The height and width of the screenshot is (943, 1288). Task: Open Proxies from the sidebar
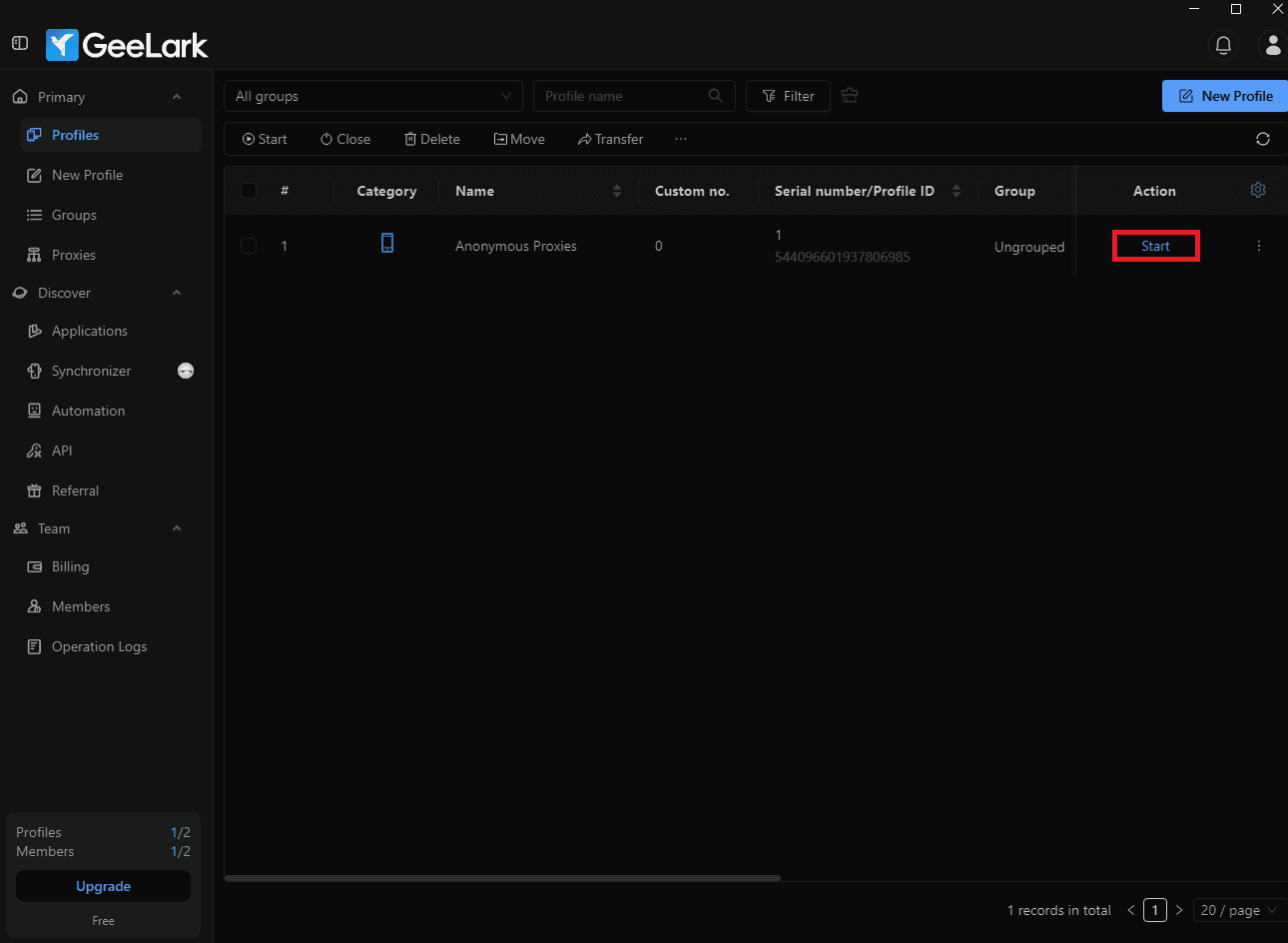[x=73, y=255]
